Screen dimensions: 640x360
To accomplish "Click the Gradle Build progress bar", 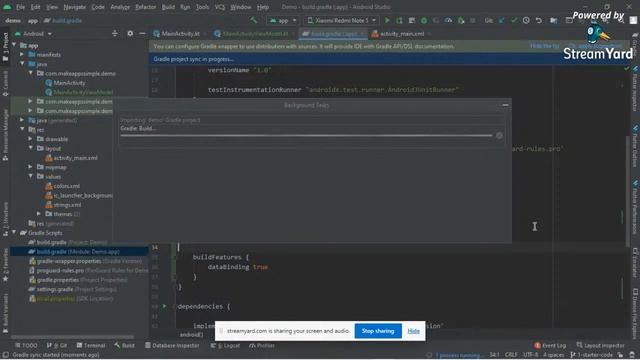I will [x=306, y=136].
